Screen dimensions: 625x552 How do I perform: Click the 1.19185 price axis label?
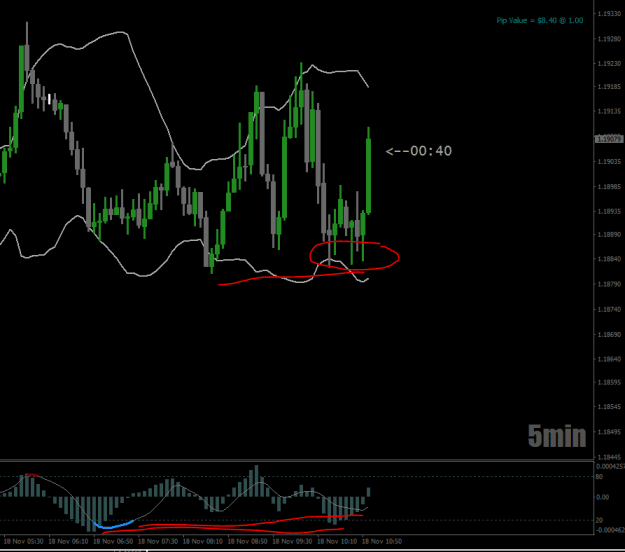609,86
